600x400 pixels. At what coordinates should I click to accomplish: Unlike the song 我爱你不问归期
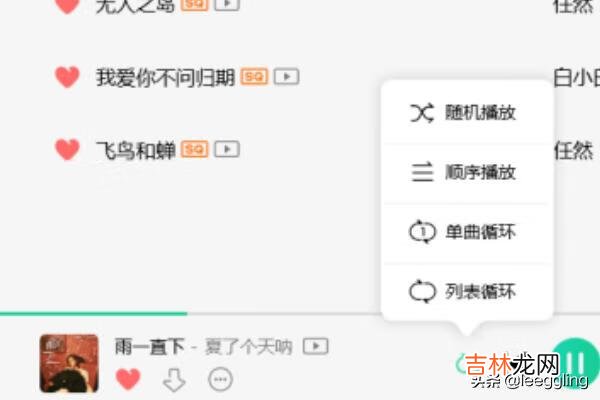pos(67,77)
